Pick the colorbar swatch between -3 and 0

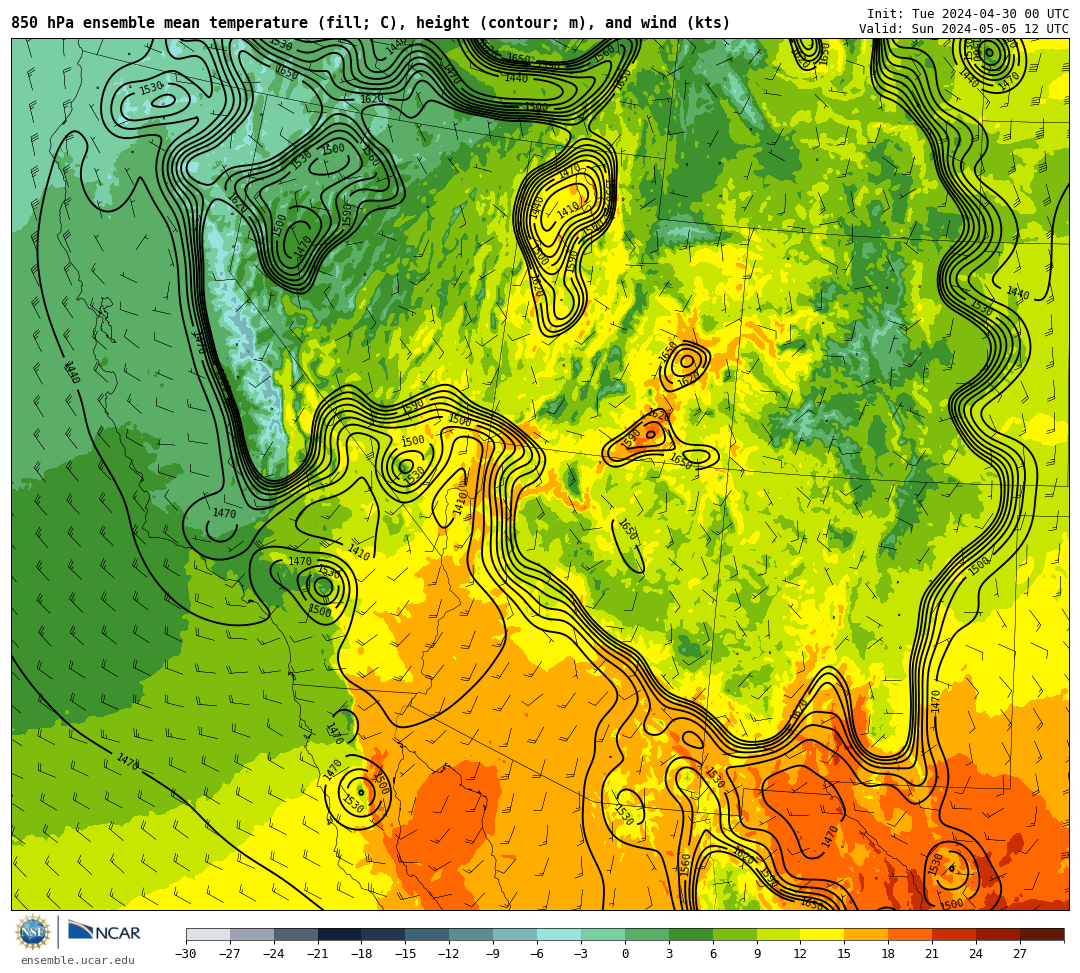(603, 935)
